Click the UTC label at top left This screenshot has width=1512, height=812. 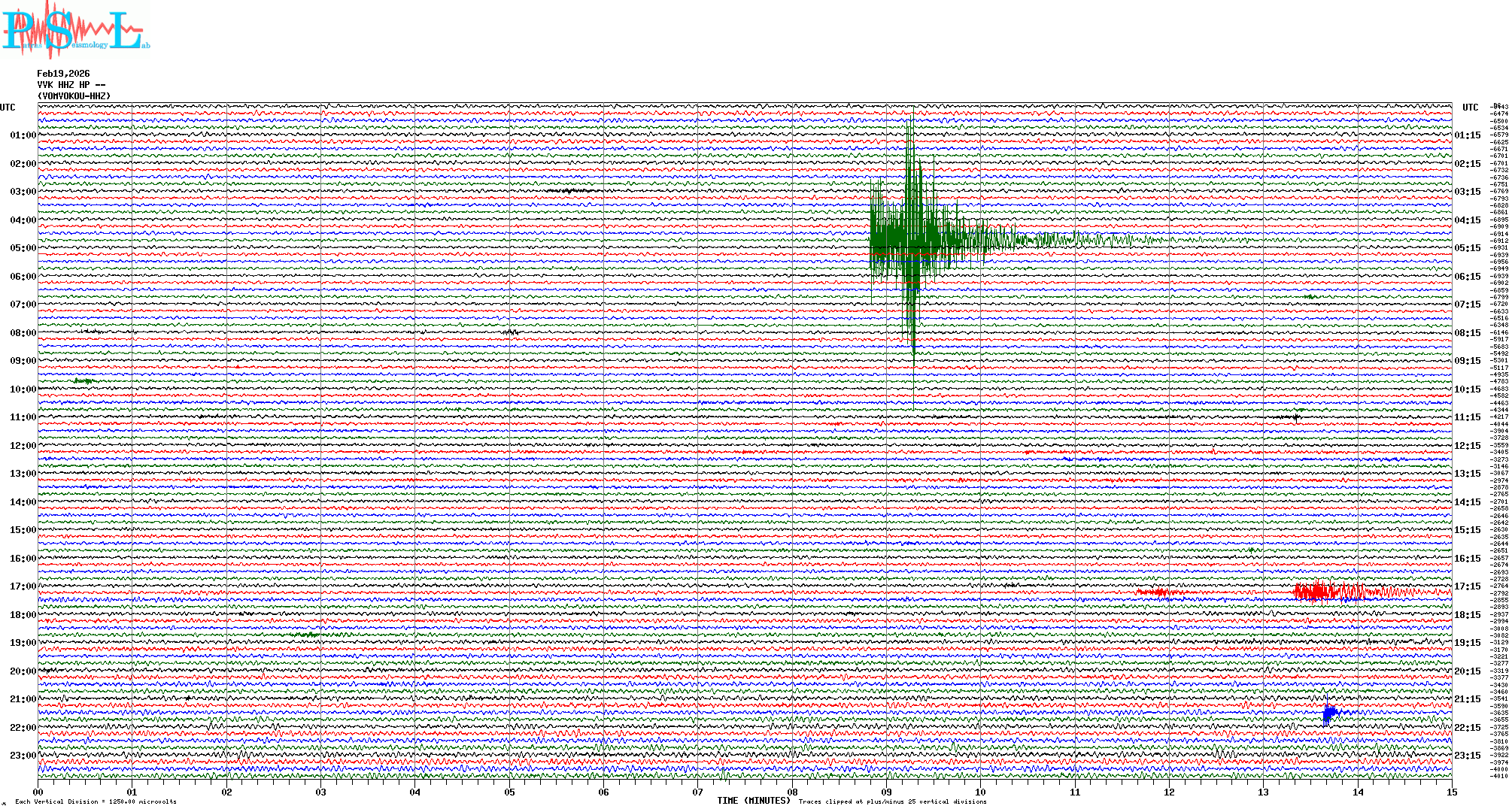point(8,108)
